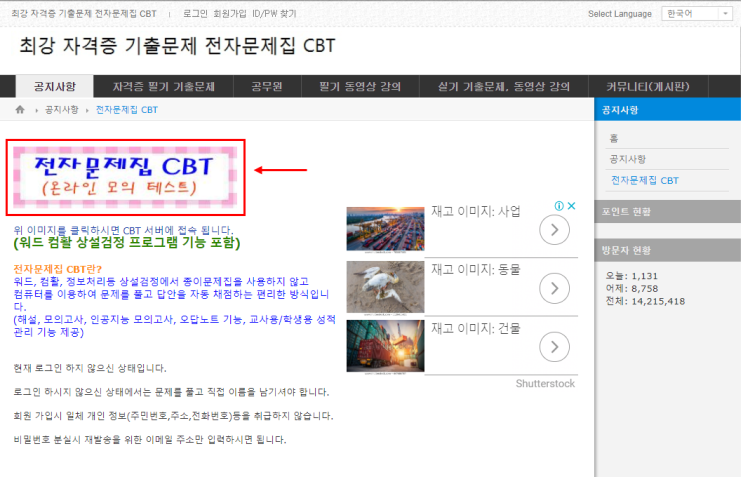Click the text 현재 로그인 하지 않으신 상태입니다.
The image size is (743, 477).
point(90,368)
